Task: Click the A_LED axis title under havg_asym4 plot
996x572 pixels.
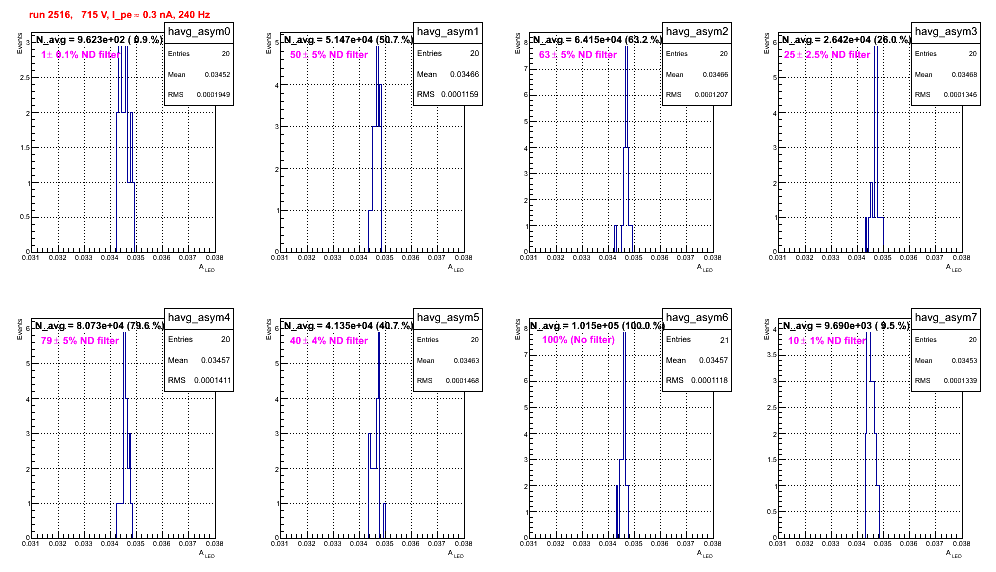Action: [x=207, y=554]
